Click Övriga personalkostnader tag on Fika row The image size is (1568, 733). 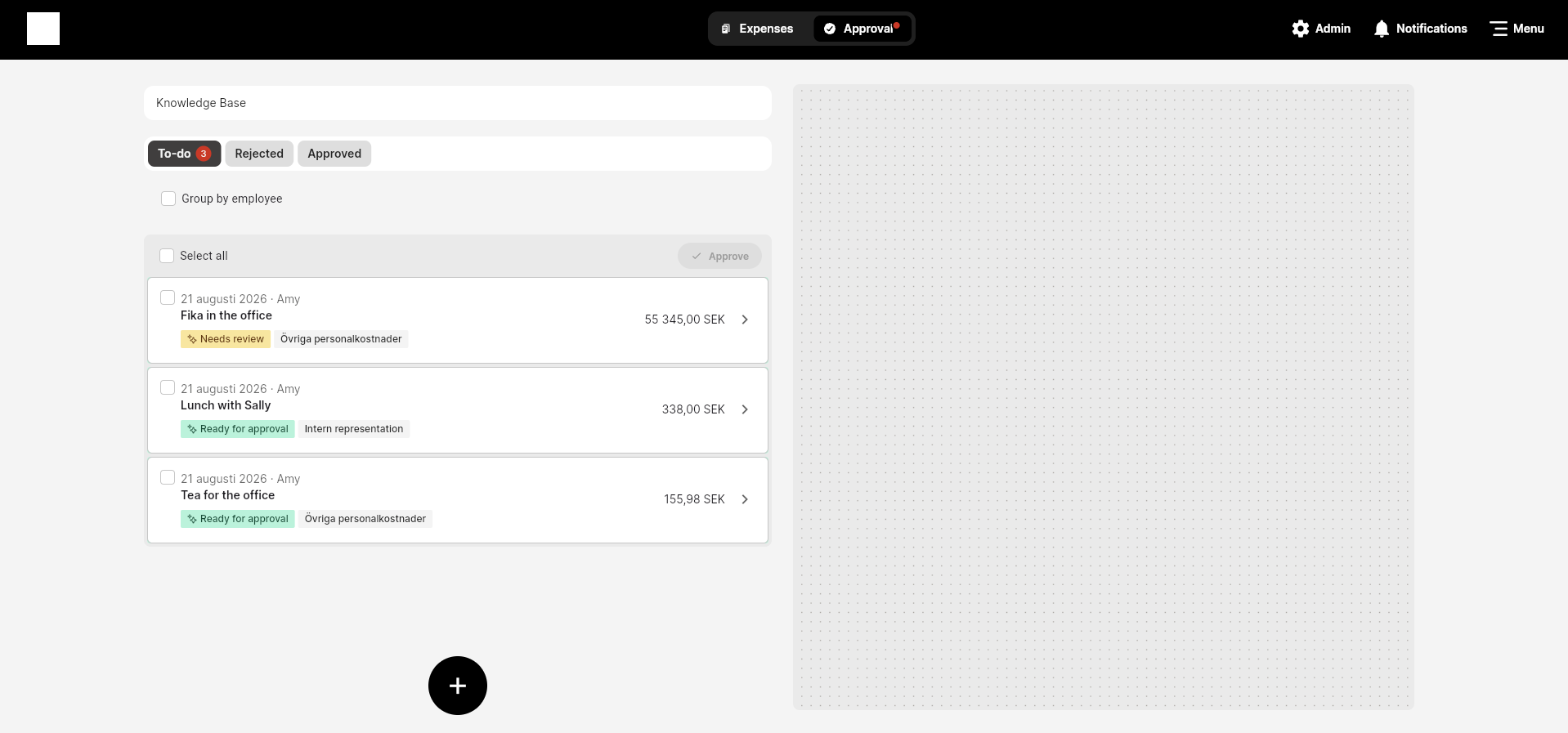pos(341,339)
